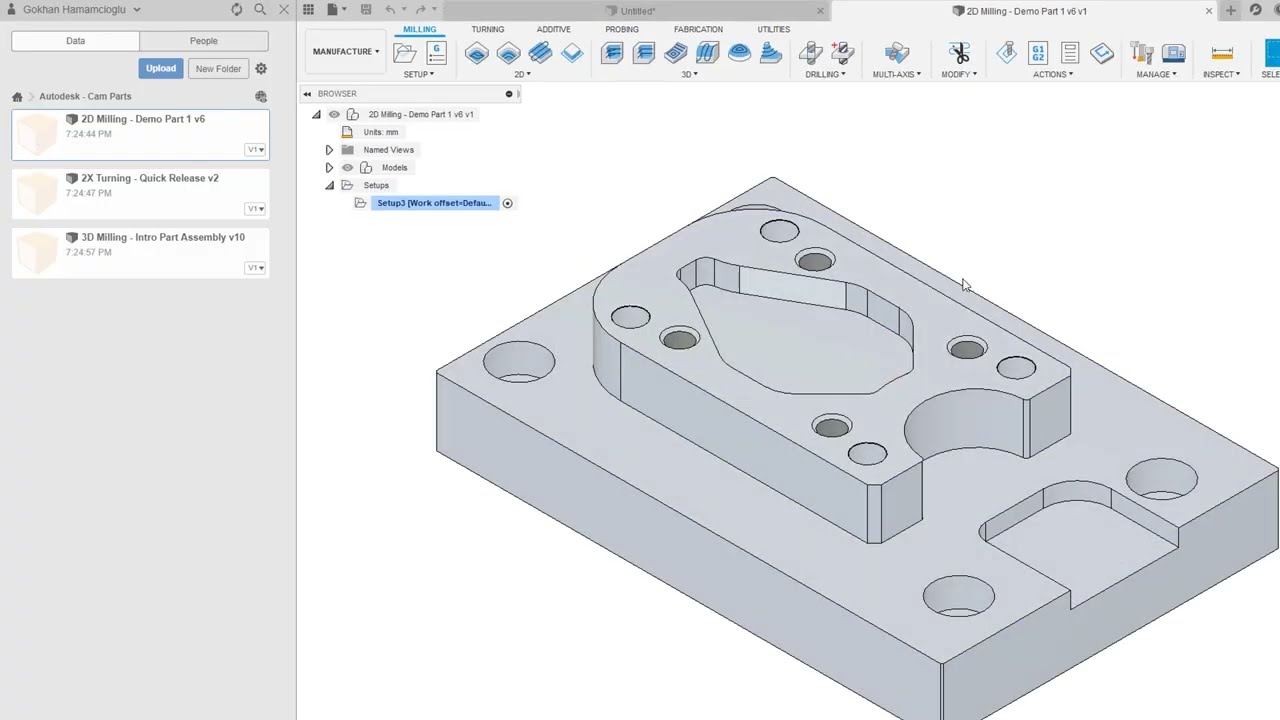The height and width of the screenshot is (720, 1280).
Task: Open project in web globe icon
Action: point(261,97)
